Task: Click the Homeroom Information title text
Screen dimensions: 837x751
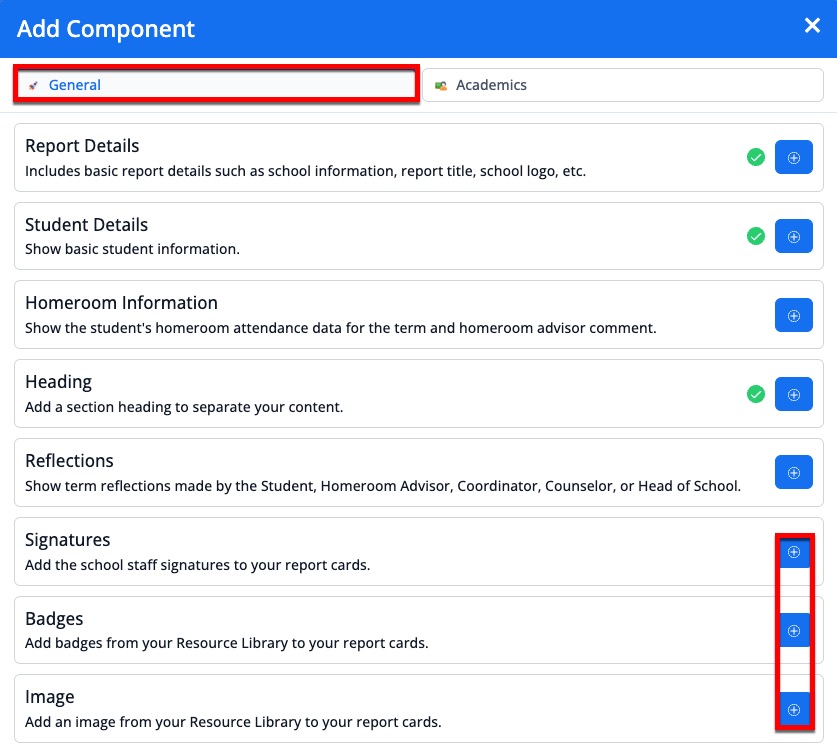Action: click(121, 303)
